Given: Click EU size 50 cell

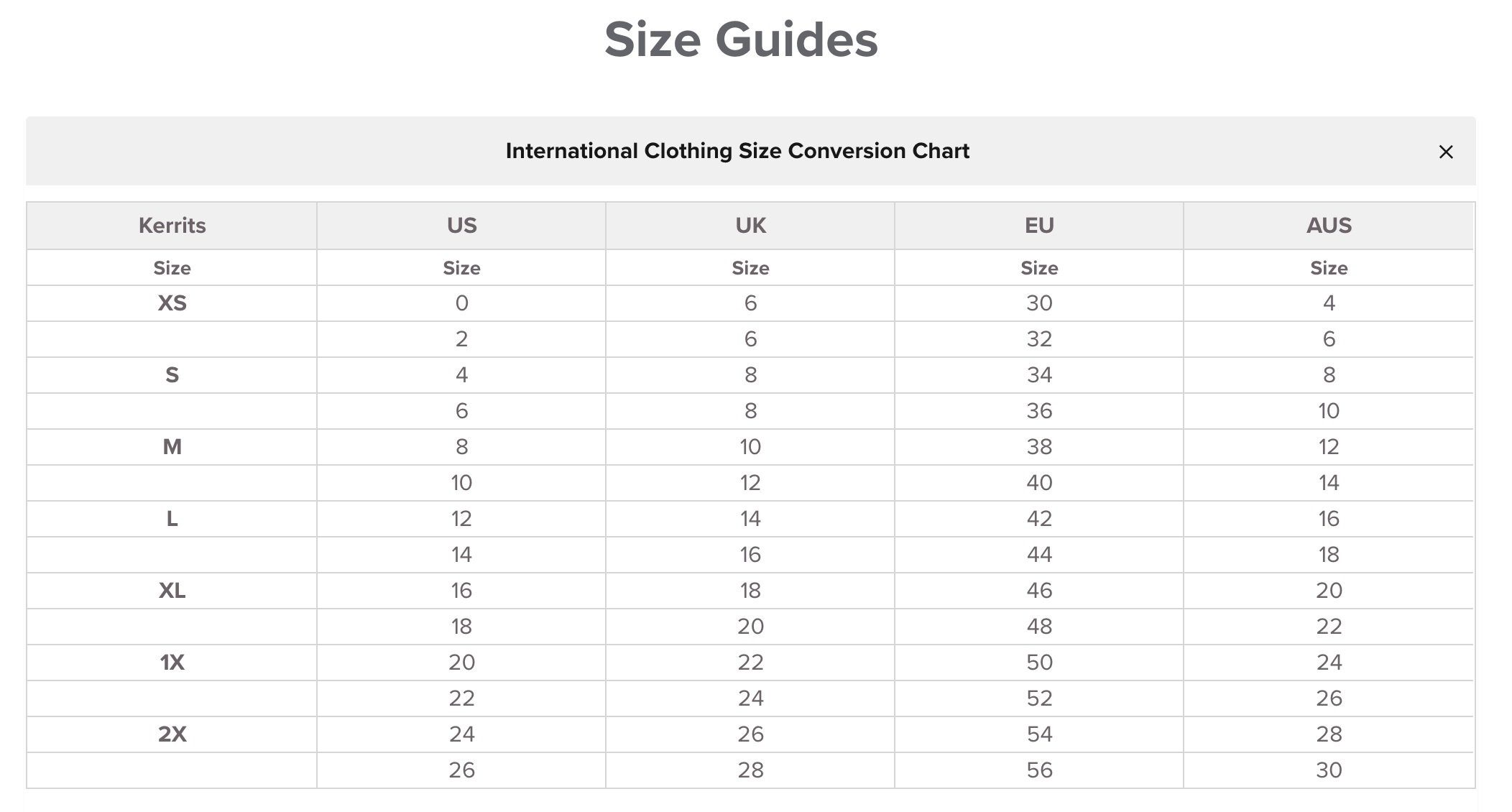Looking at the screenshot, I should pos(1039,663).
